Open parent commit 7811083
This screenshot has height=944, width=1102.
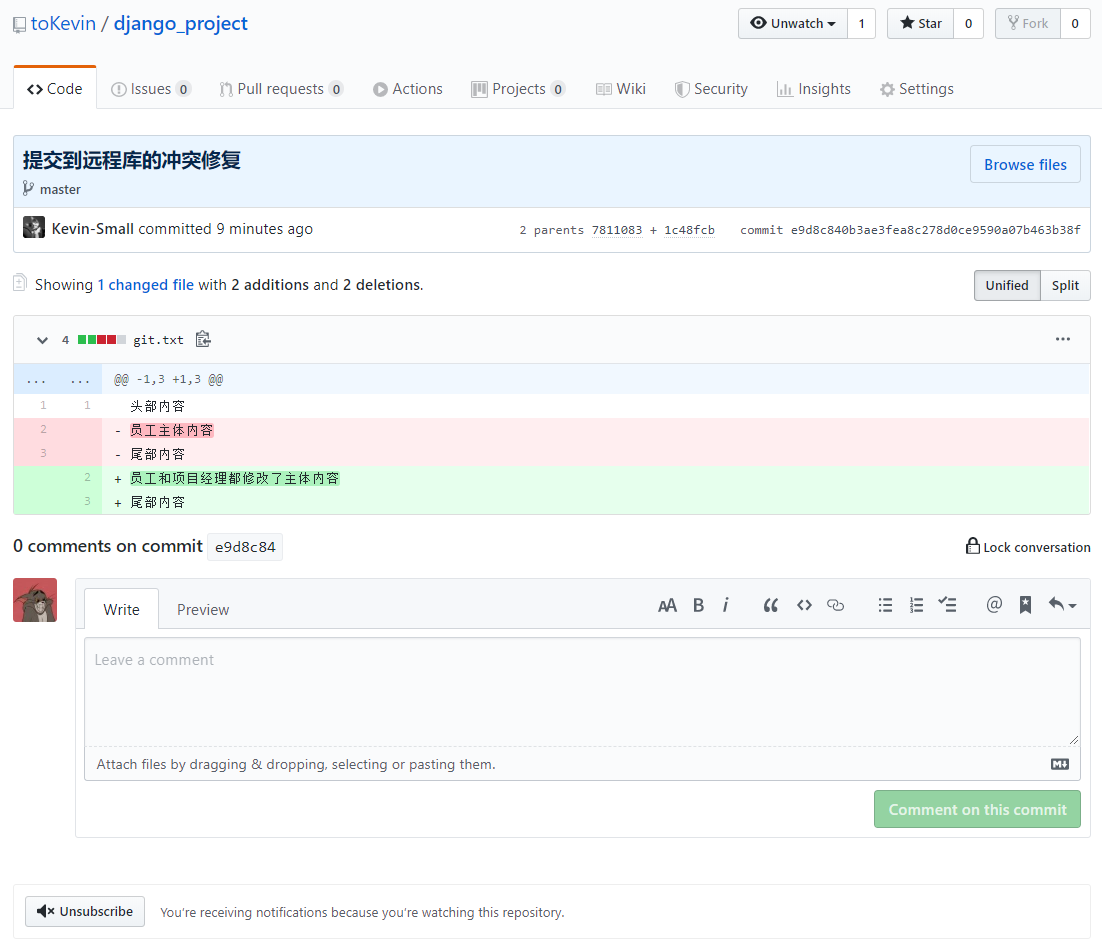(x=617, y=230)
